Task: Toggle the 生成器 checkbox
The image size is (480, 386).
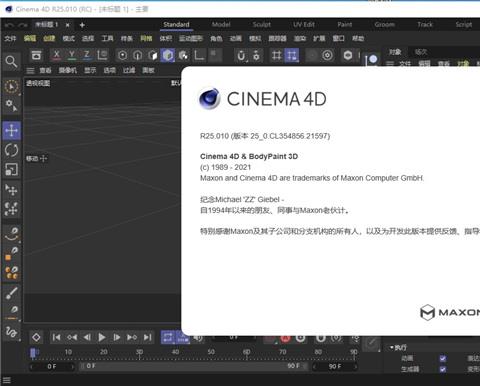Action: coord(443,369)
